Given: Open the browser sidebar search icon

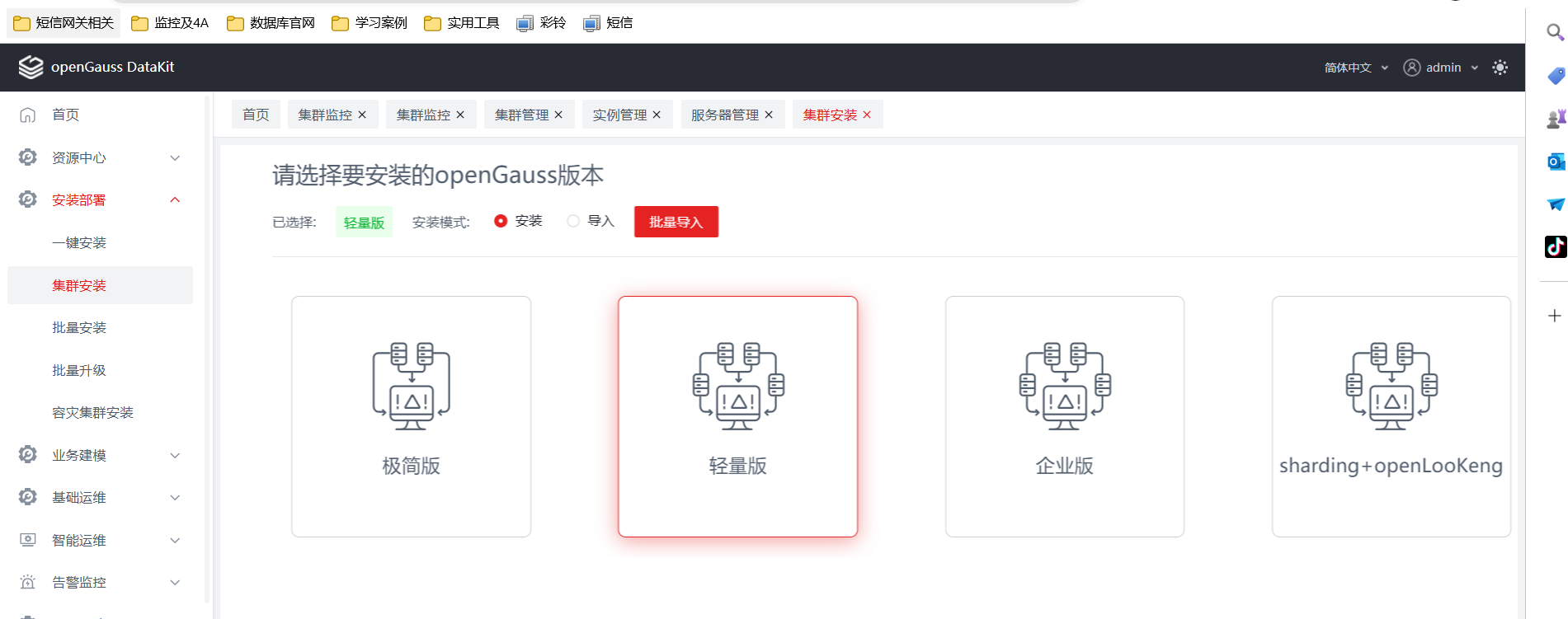Looking at the screenshot, I should [1555, 32].
